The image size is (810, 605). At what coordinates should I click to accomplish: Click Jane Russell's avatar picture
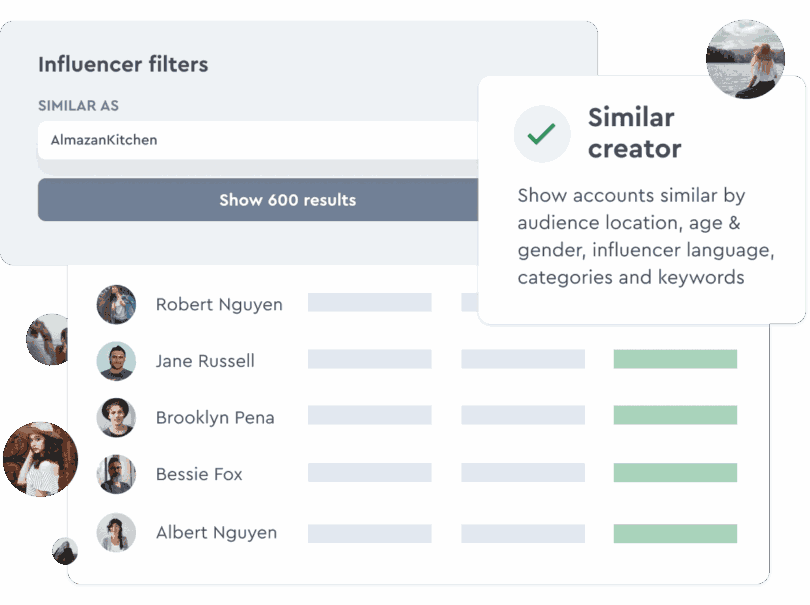116,361
